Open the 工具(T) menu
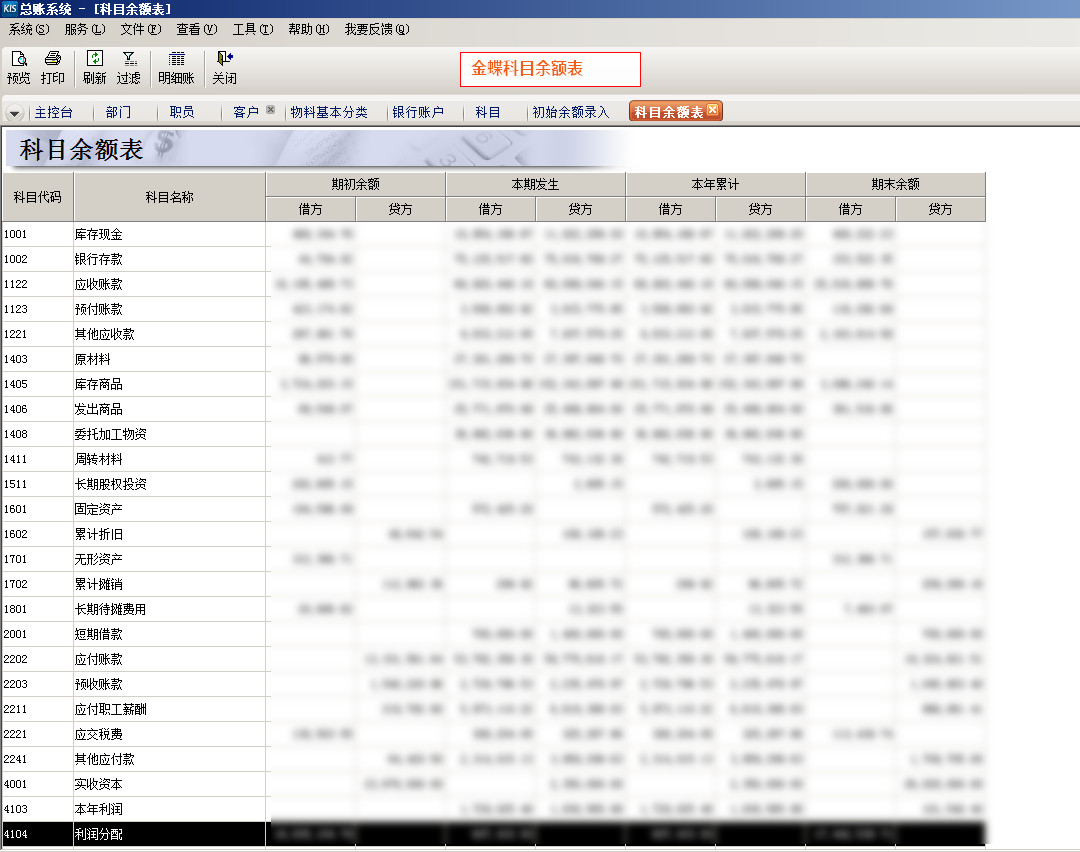The width and height of the screenshot is (1080, 852). click(x=252, y=30)
